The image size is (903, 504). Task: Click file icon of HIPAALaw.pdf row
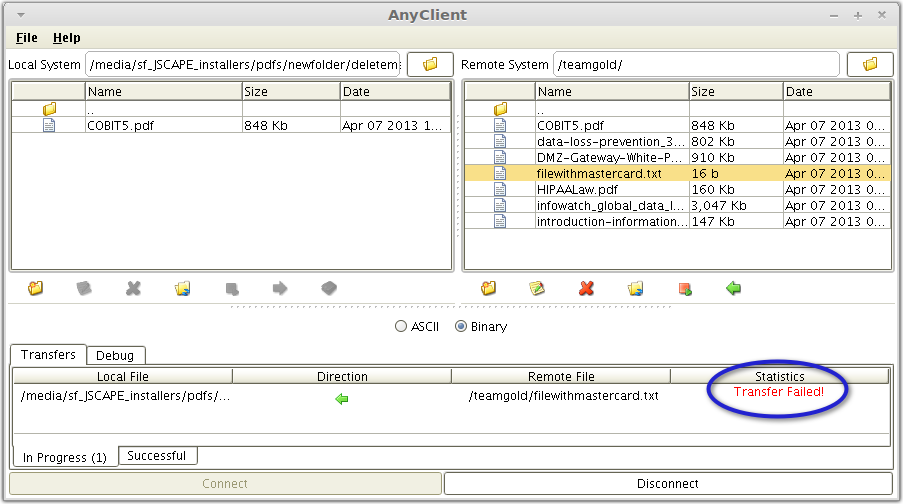click(x=500, y=189)
